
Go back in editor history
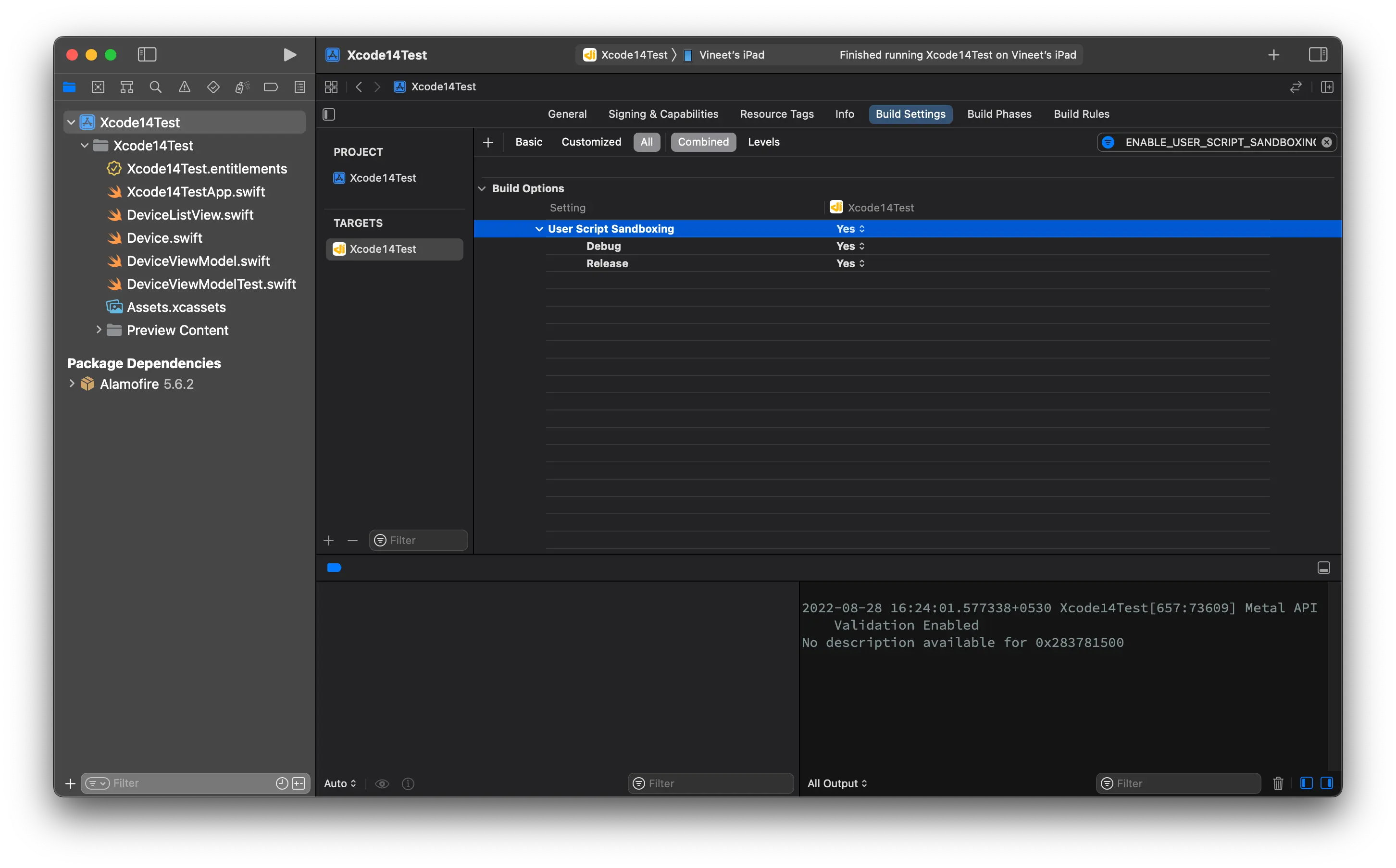[359, 87]
